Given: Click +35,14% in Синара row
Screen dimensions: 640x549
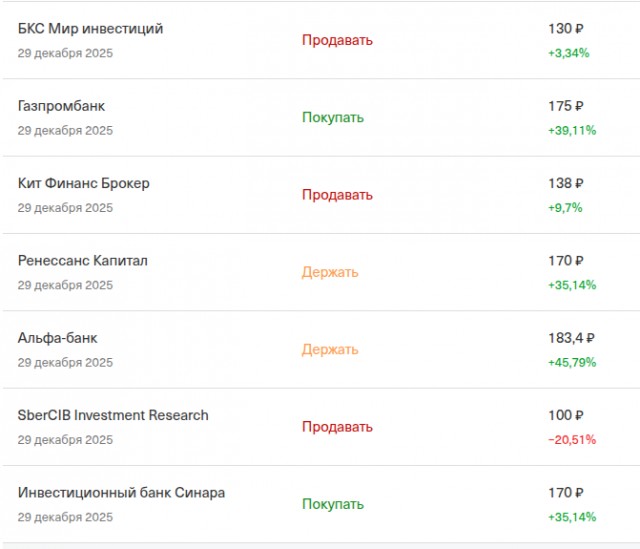Looking at the screenshot, I should click(572, 517).
